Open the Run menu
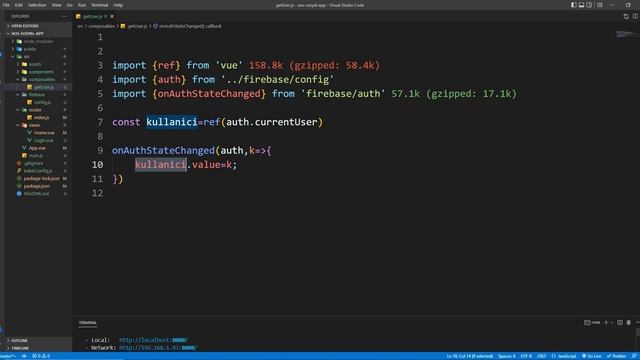This screenshot has width=640, height=360. (82, 5)
